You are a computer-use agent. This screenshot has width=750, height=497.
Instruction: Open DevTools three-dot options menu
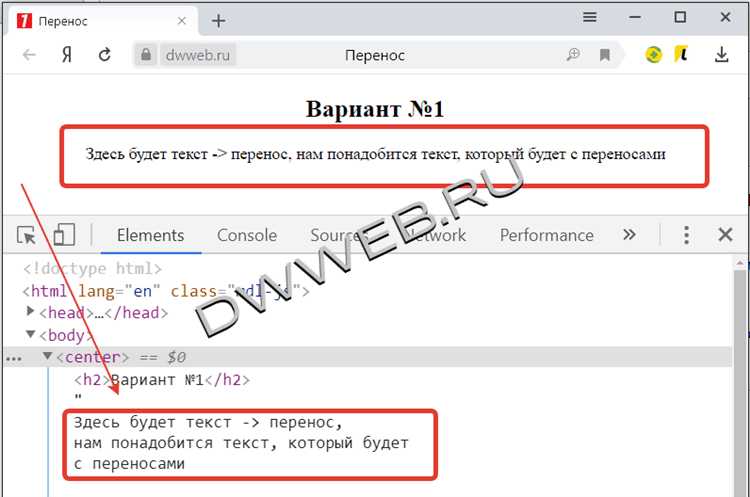pyautogui.click(x=686, y=235)
